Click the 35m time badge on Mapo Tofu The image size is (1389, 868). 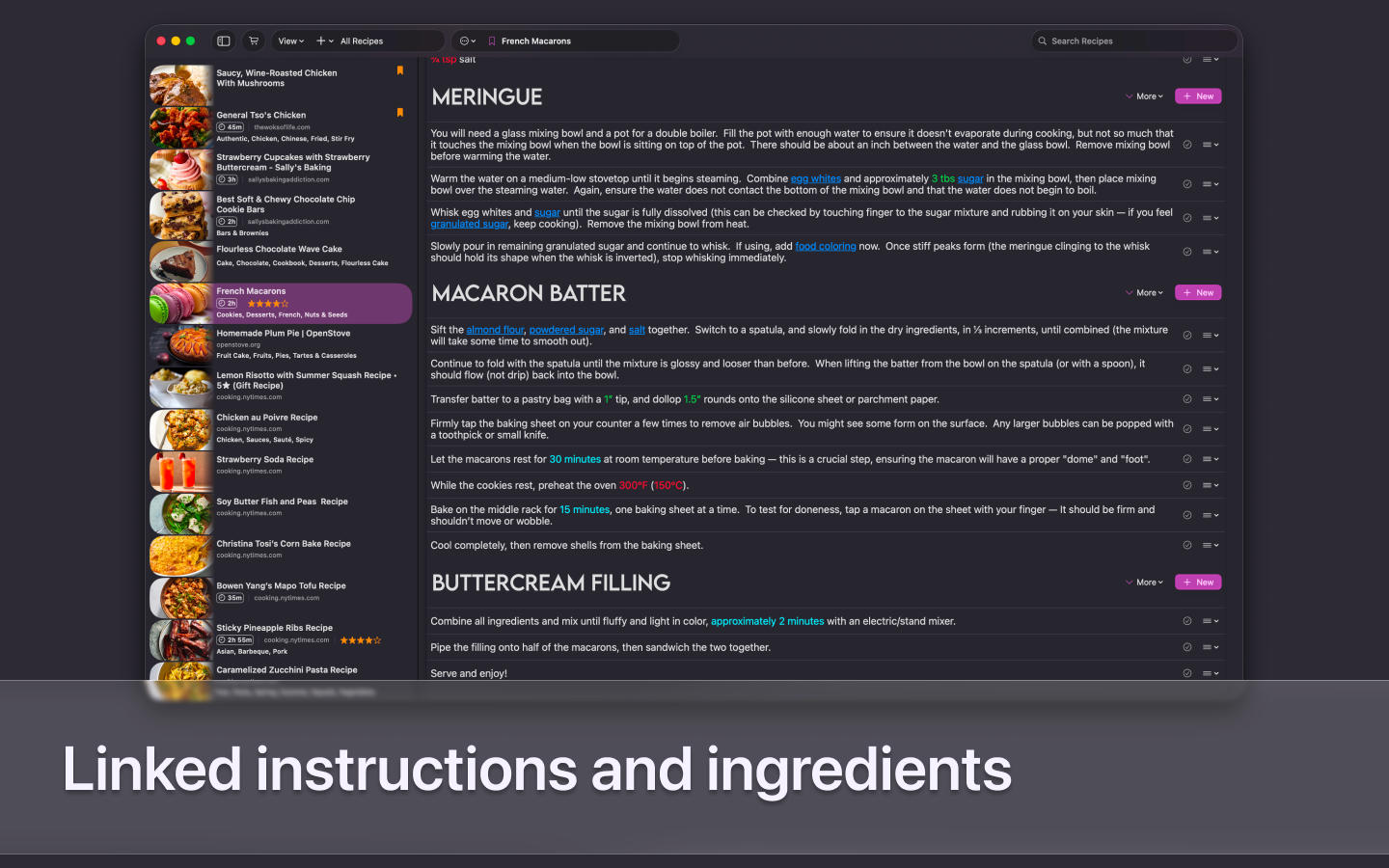(x=231, y=597)
